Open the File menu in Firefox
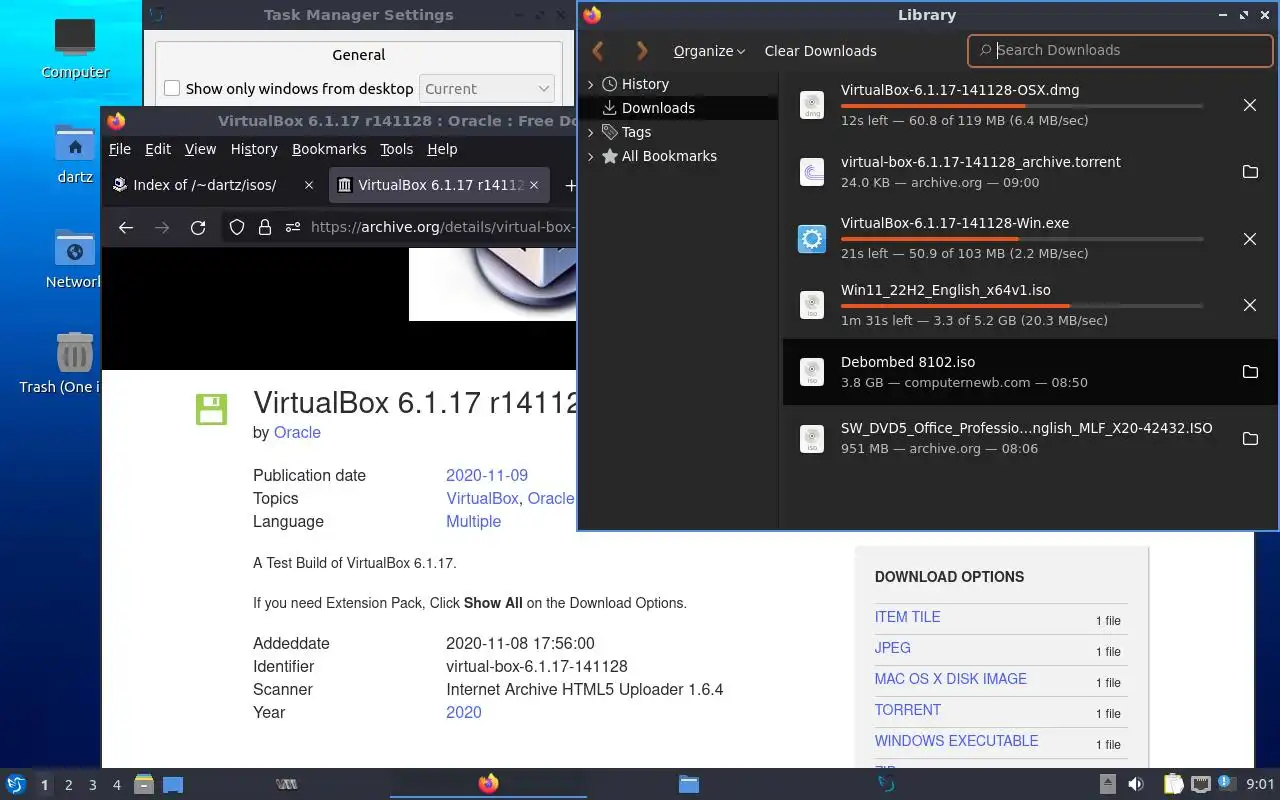Screen dimensions: 1280x800 (x=120, y=149)
